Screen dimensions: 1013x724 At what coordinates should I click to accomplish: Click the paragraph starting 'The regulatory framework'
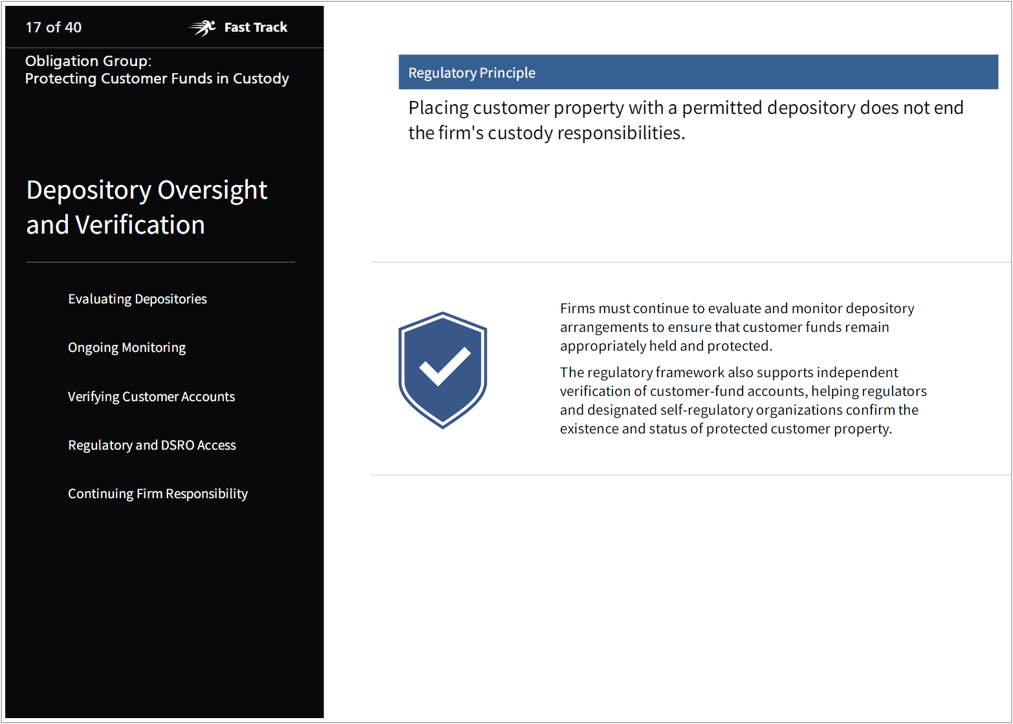[743, 400]
